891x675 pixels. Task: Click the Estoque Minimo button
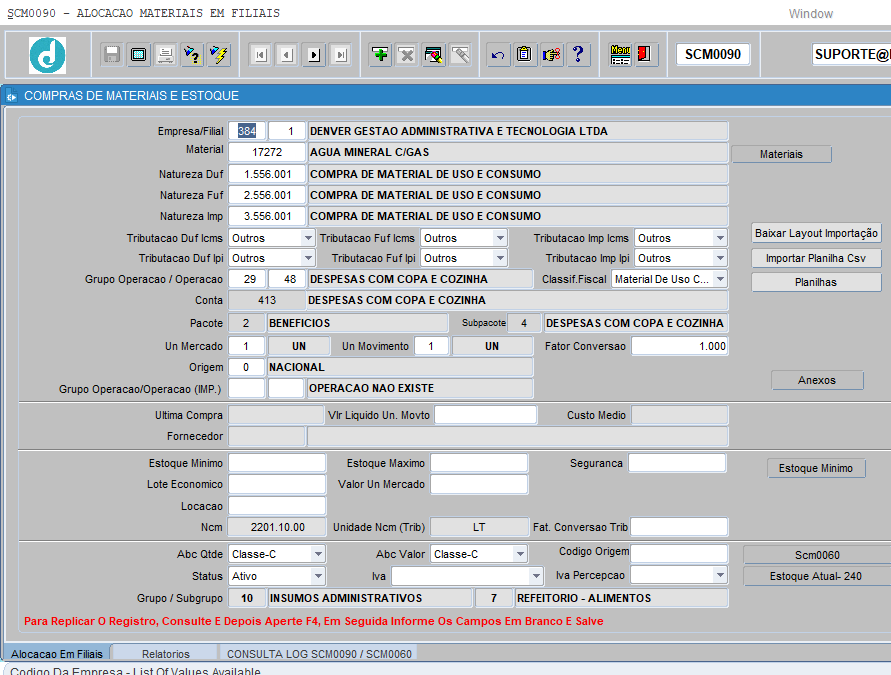point(816,468)
